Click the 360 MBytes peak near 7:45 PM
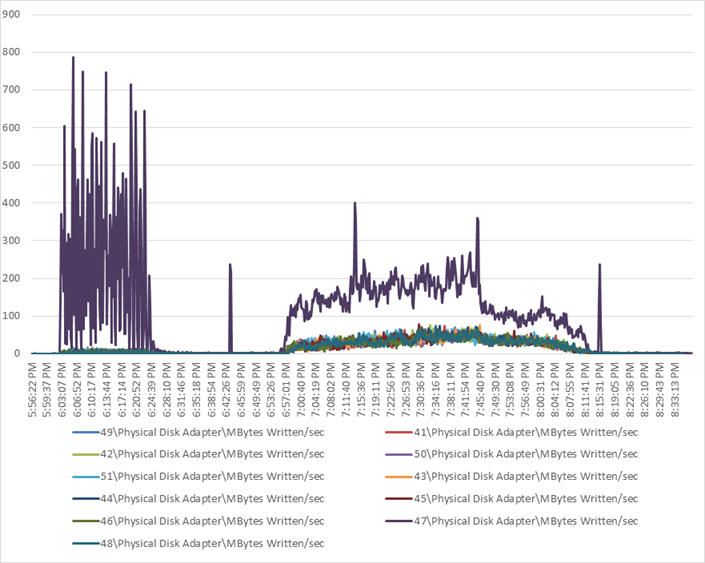The width and height of the screenshot is (705, 563). tap(477, 219)
